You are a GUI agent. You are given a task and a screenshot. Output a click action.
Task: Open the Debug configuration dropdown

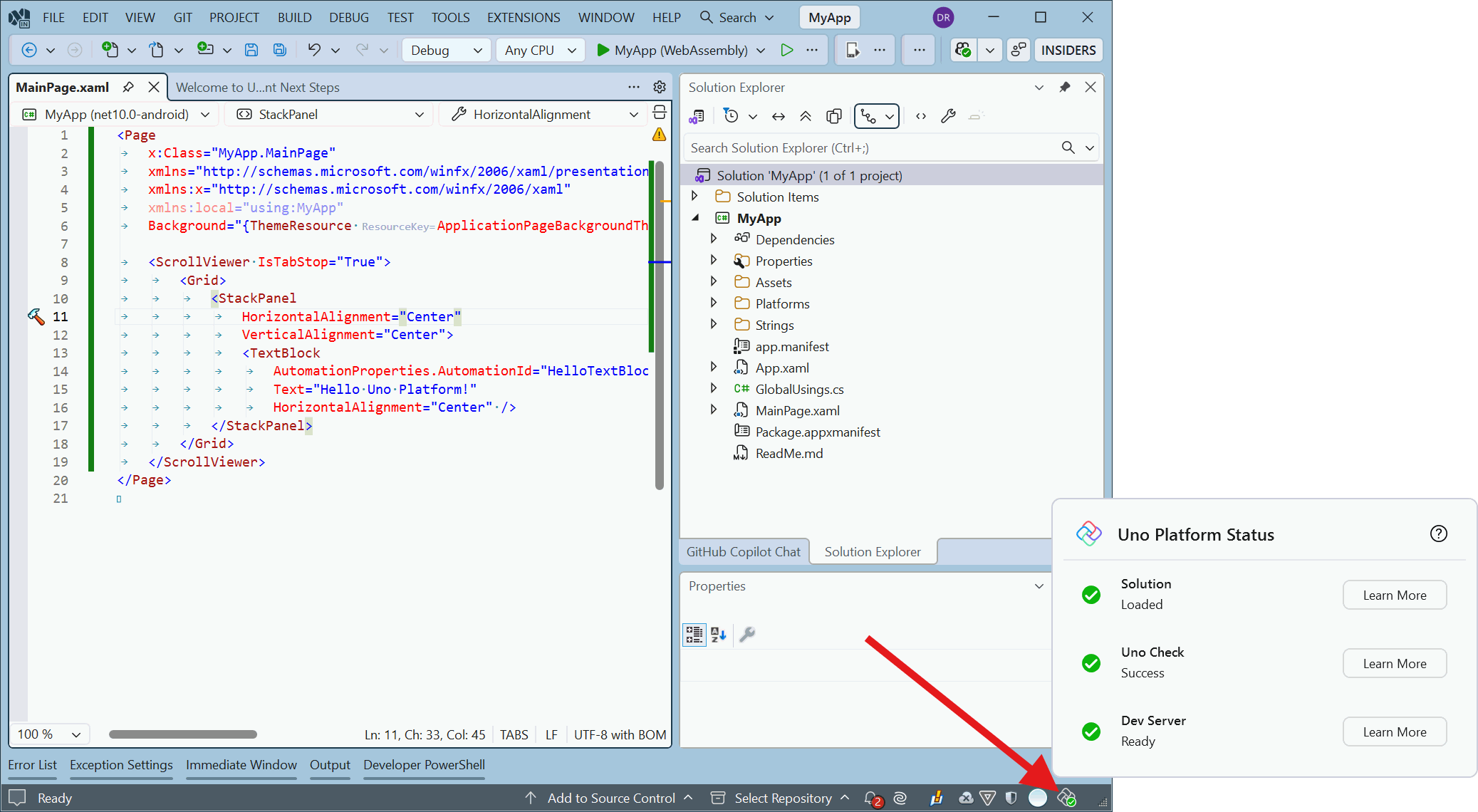coord(447,50)
